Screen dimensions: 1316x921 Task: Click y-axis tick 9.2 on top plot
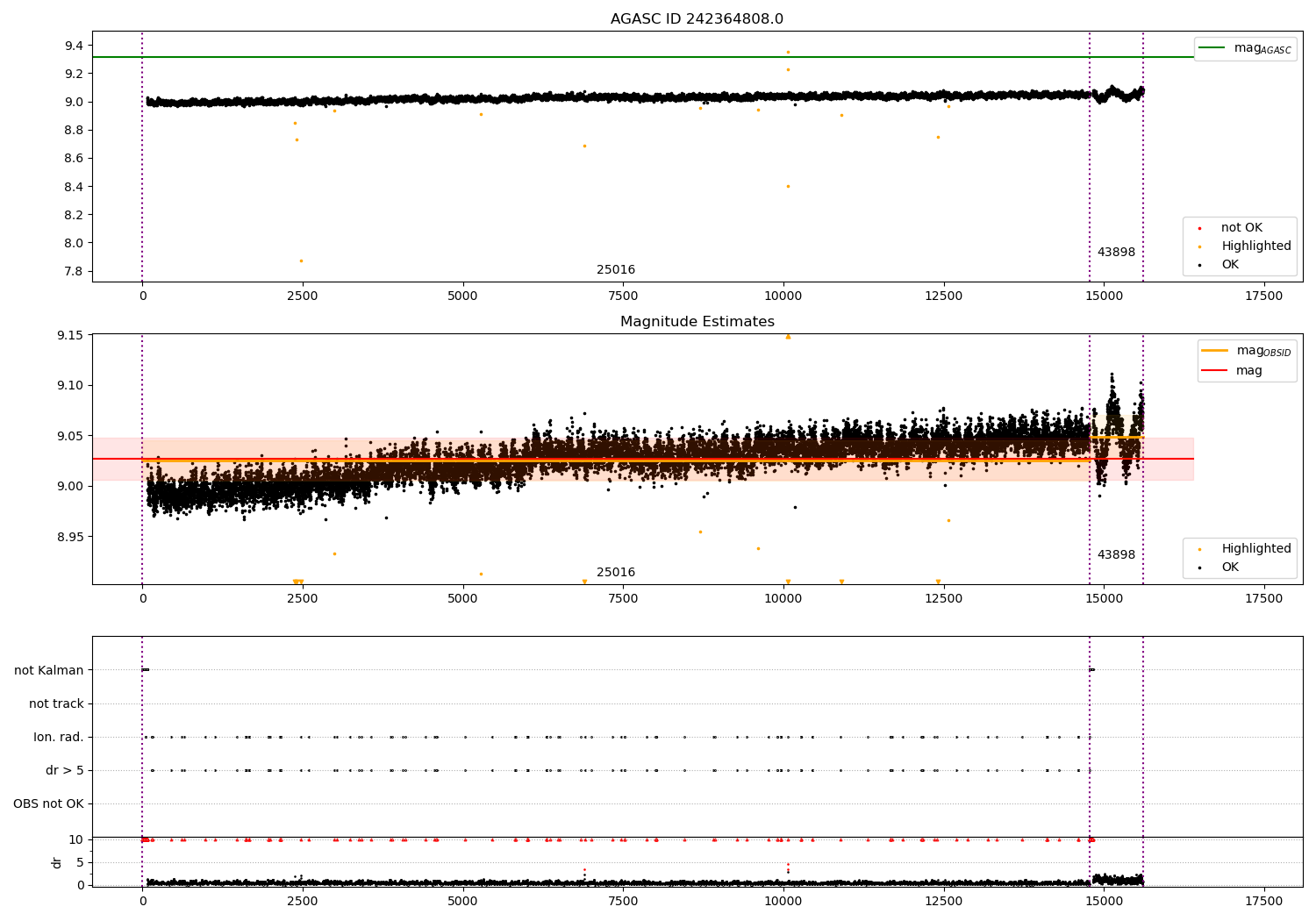pyautogui.click(x=75, y=74)
